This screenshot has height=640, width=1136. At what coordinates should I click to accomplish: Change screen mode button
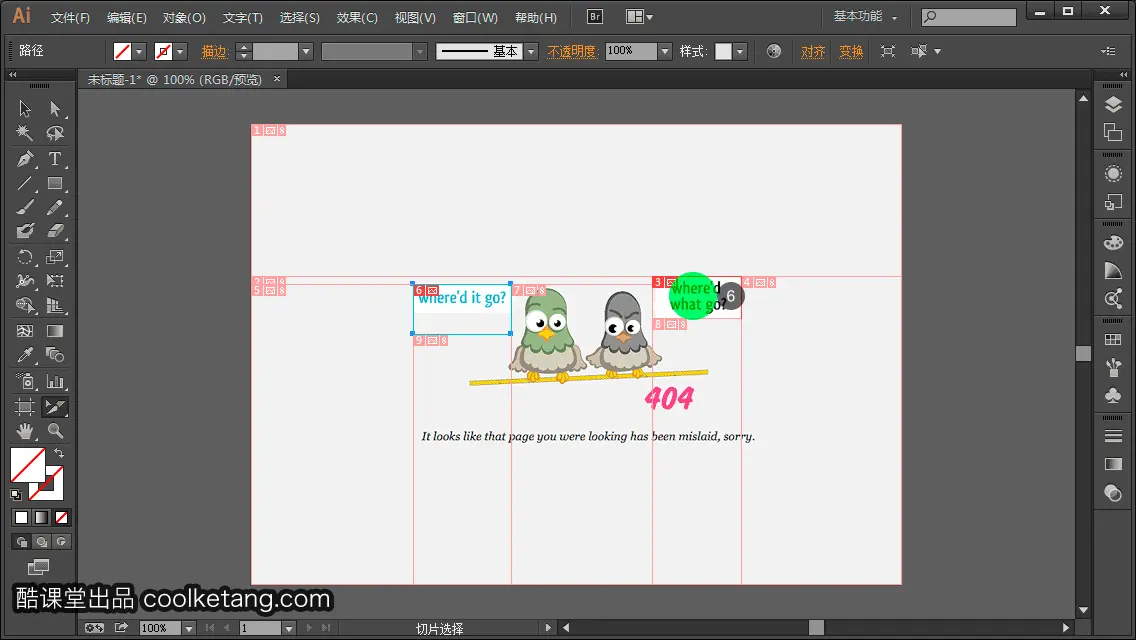[x=38, y=567]
